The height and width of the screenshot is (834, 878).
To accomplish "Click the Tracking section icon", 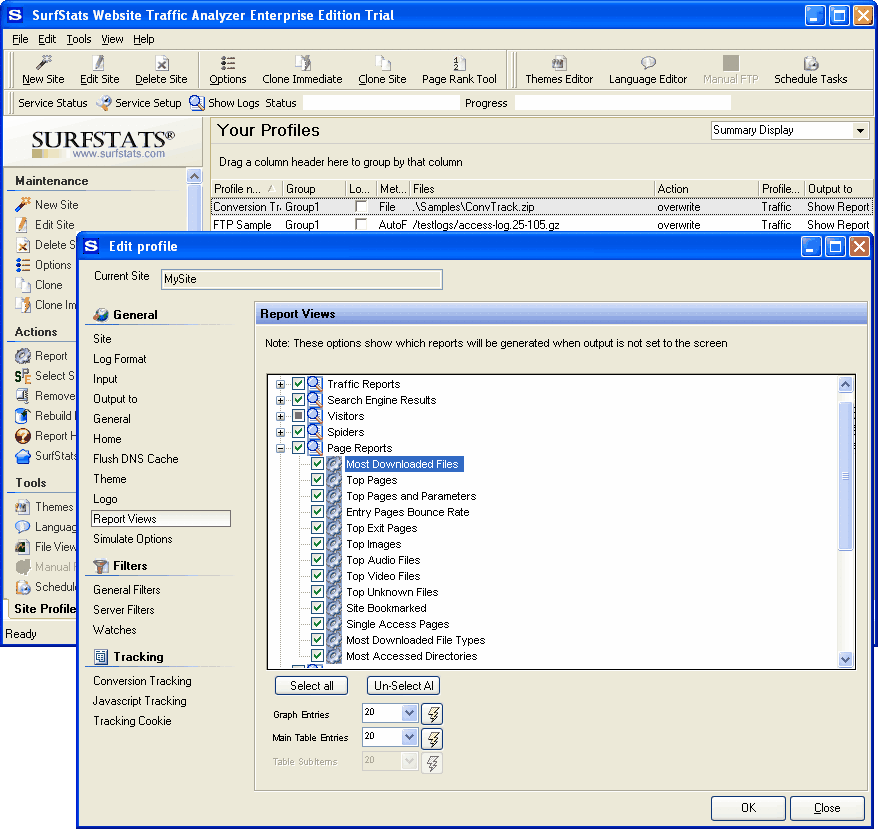I will click(x=101, y=656).
